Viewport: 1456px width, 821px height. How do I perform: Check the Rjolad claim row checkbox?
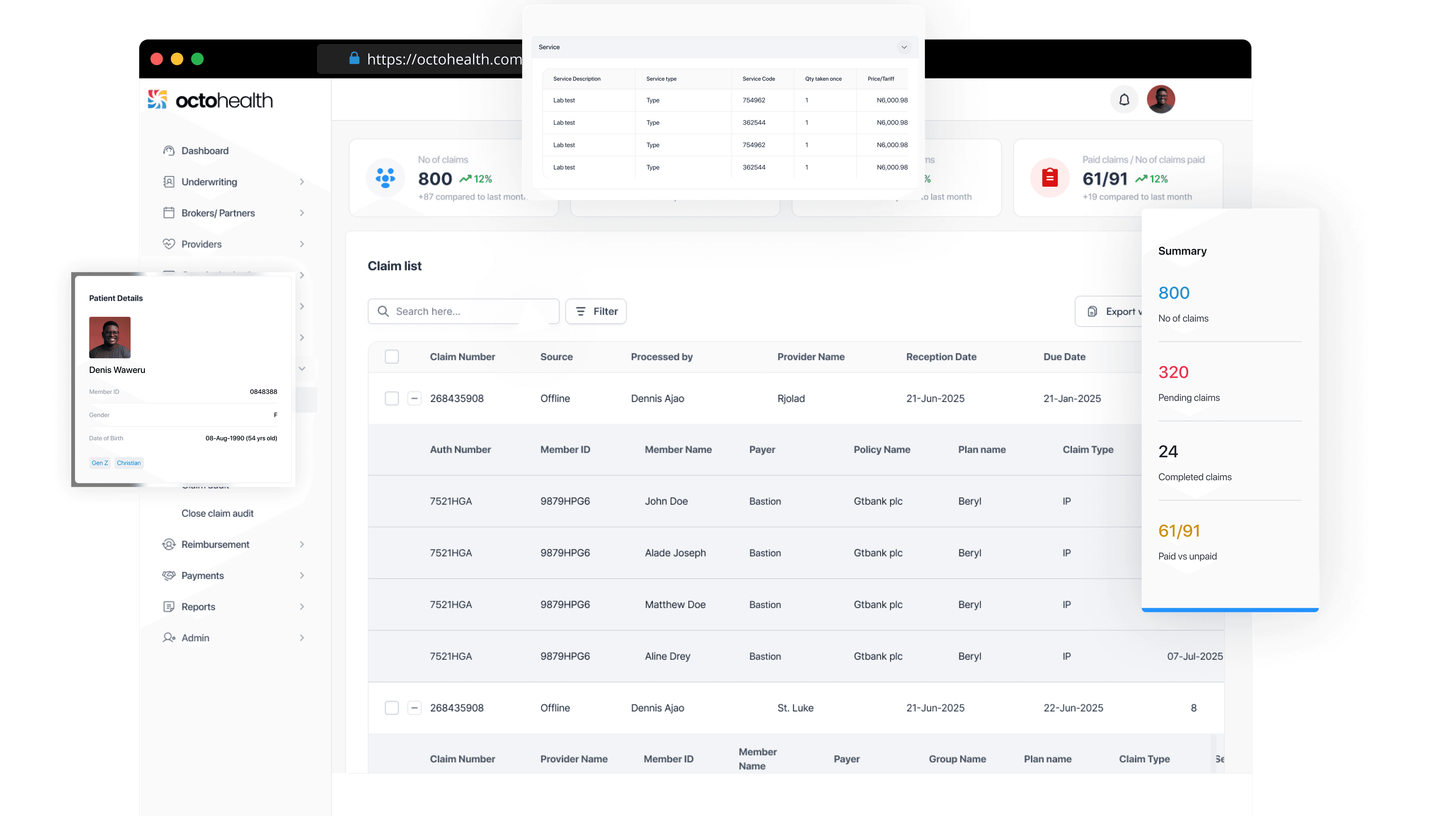coord(392,398)
